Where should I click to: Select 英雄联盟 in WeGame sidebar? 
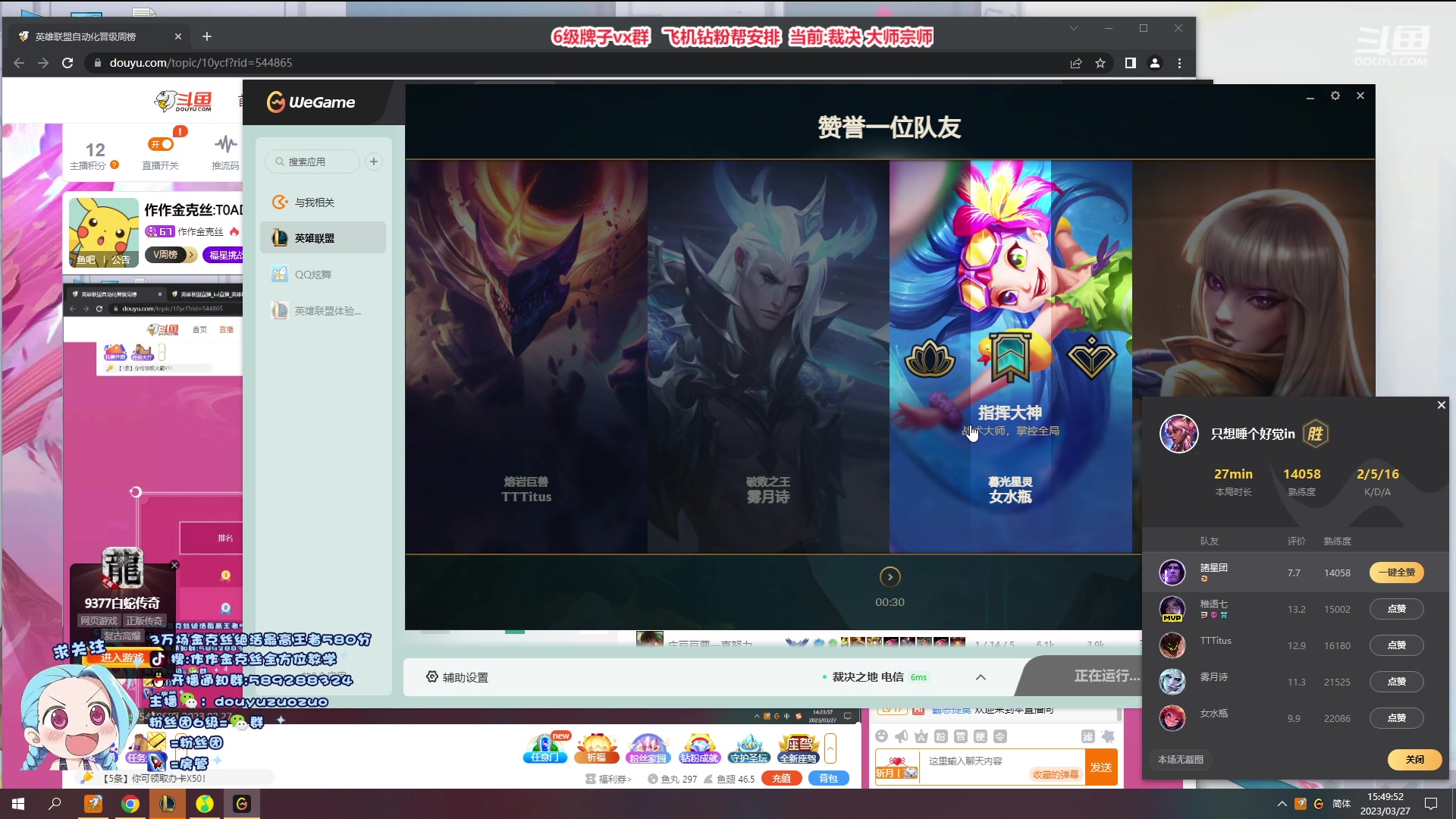pos(323,238)
